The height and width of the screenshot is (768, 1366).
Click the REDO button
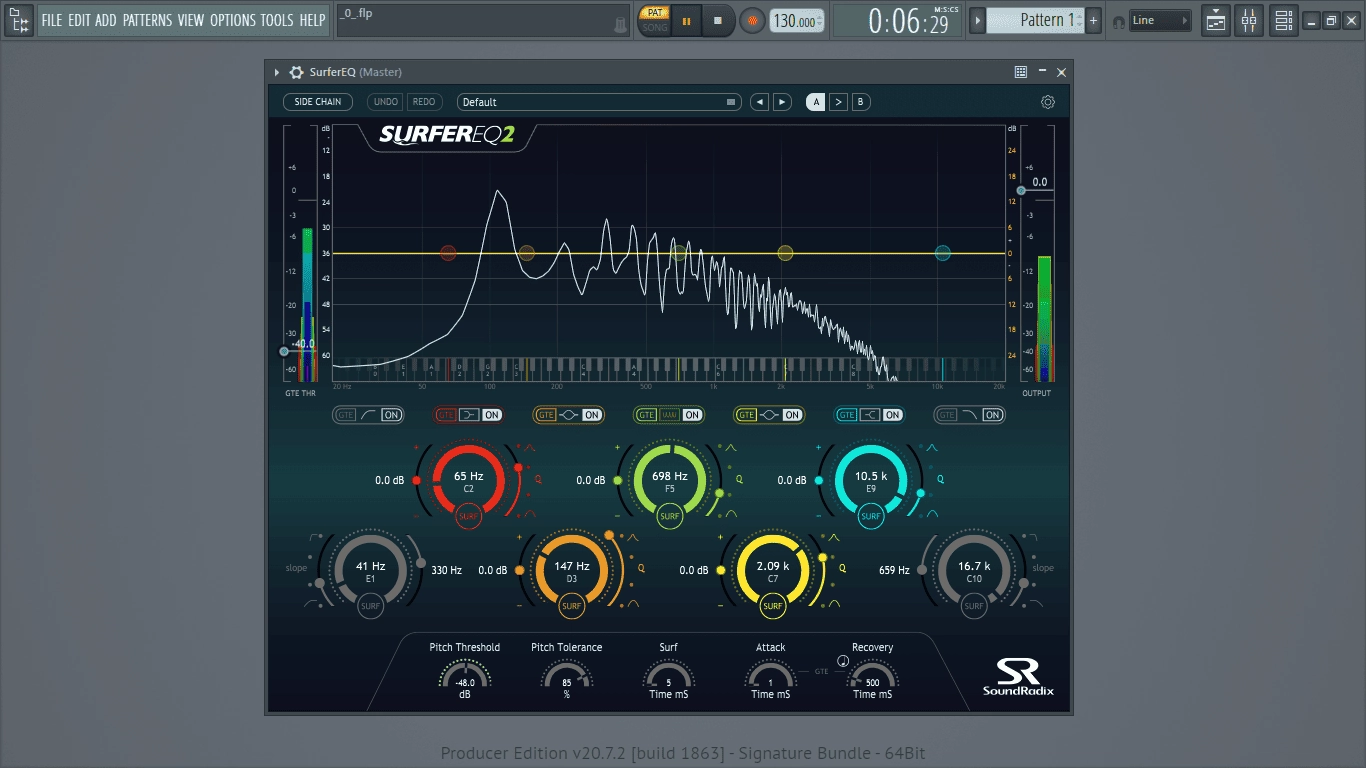[x=424, y=102]
